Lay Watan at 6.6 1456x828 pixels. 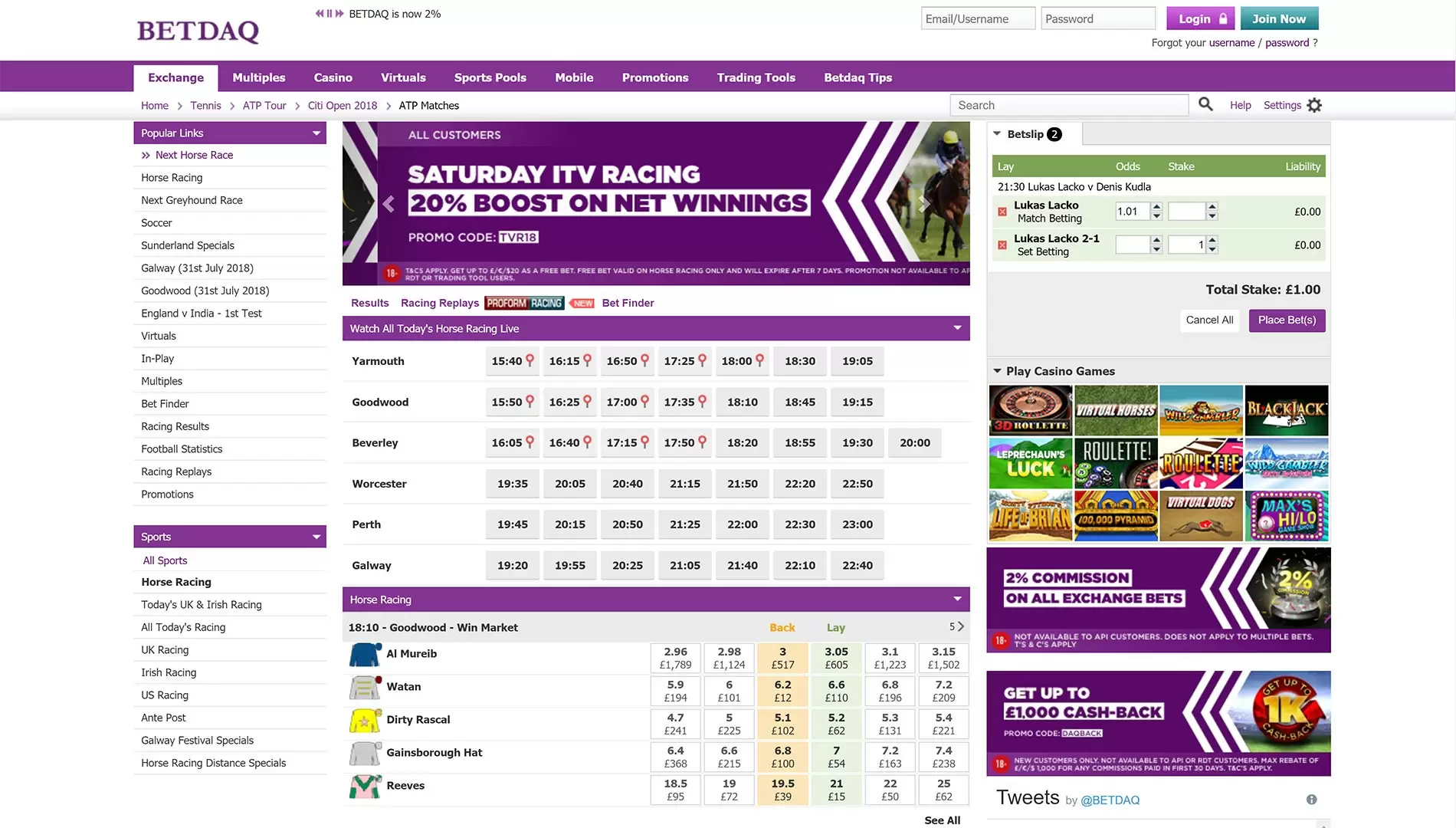point(836,692)
